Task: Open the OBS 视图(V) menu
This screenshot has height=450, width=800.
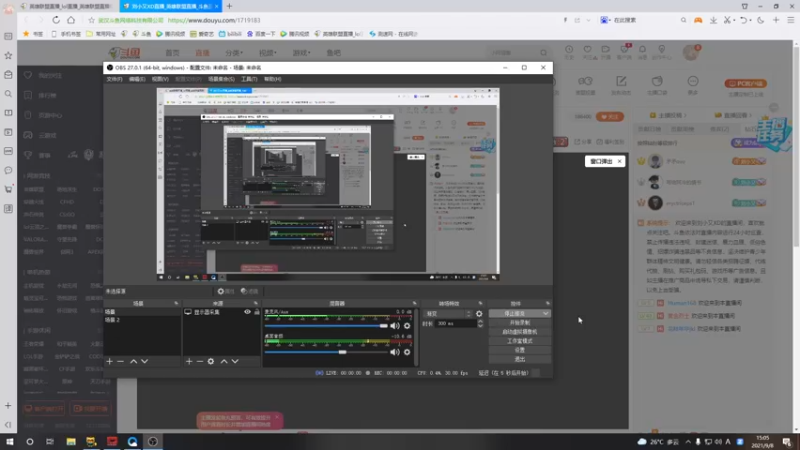Action: [x=160, y=79]
